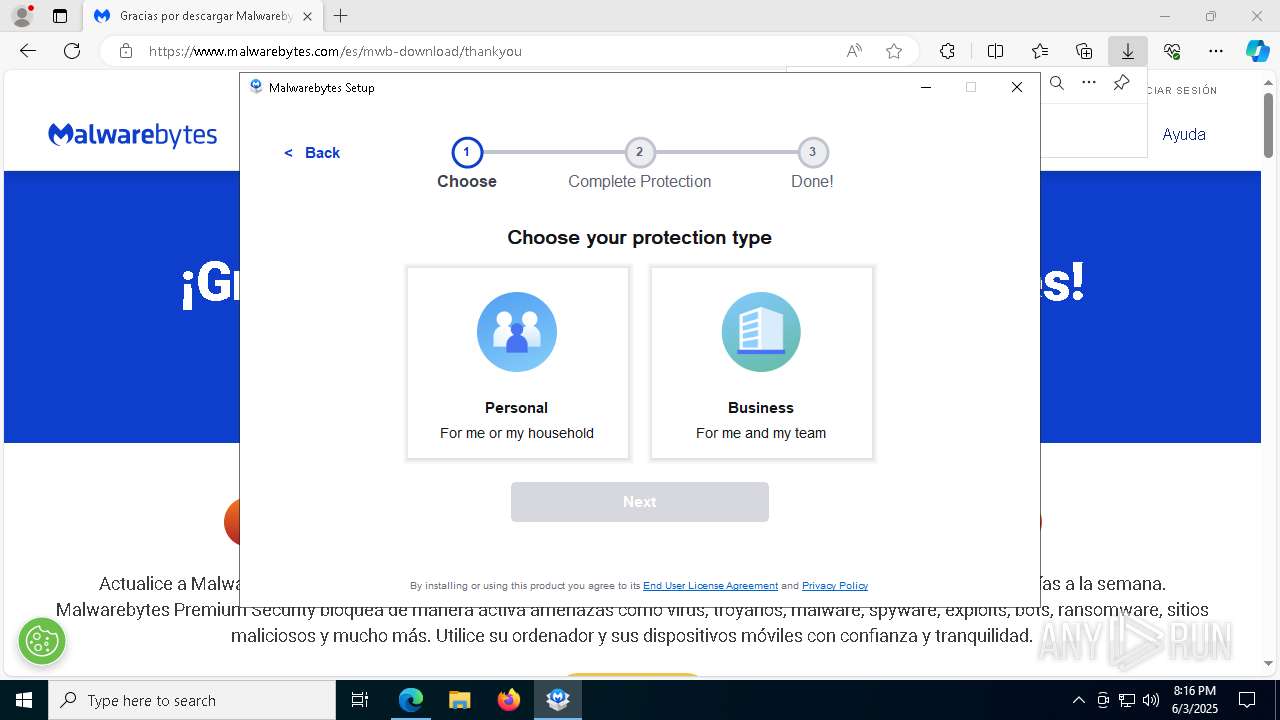Open the Privacy Policy link
1280x720 pixels.
(835, 586)
